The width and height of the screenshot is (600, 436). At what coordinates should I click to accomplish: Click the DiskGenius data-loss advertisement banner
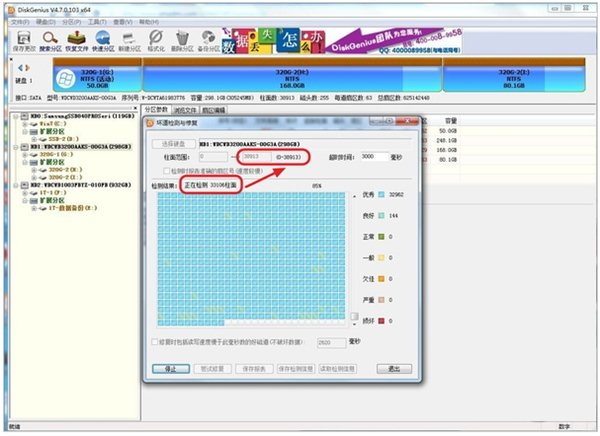pyautogui.click(x=342, y=41)
